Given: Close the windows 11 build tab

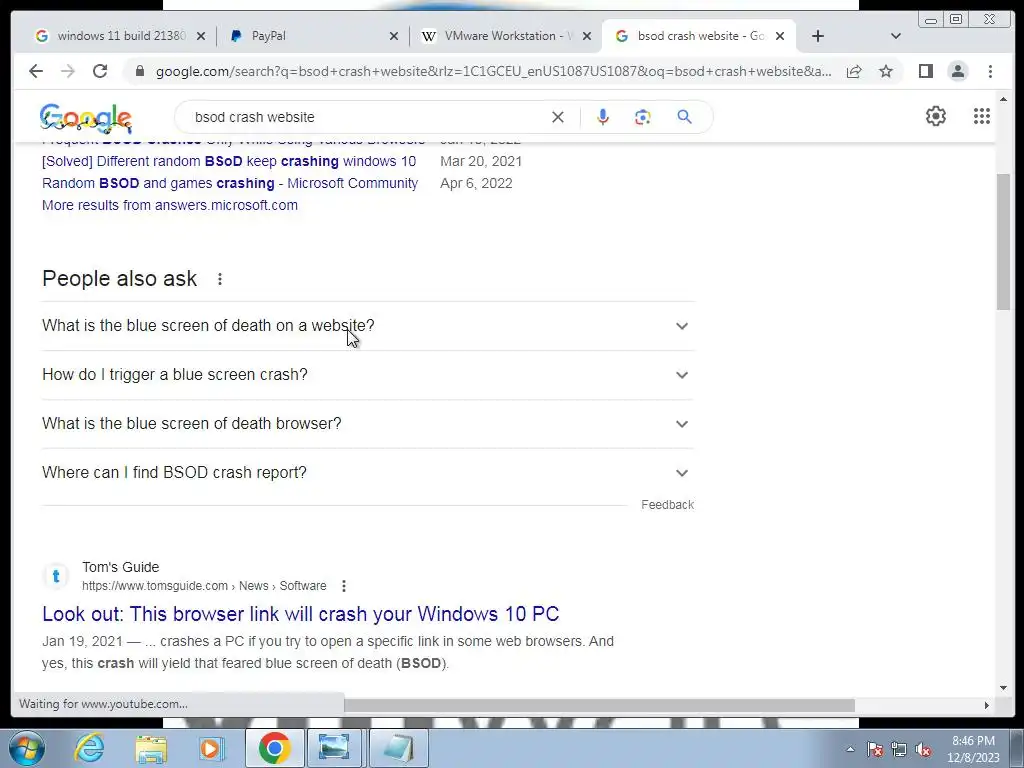Looking at the screenshot, I should pos(201,37).
